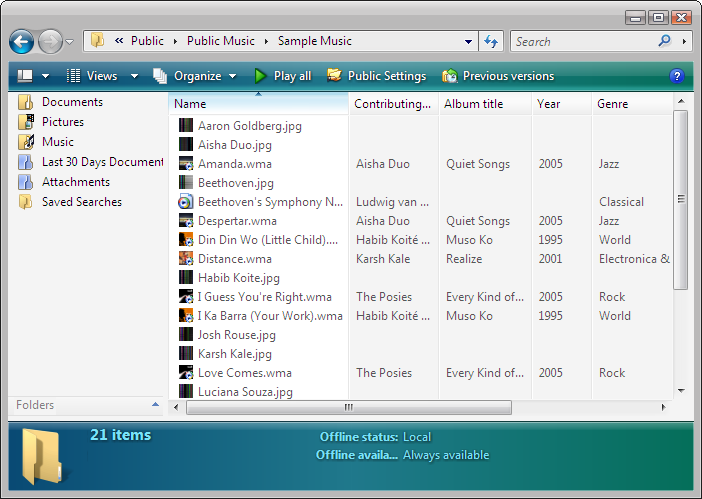Image resolution: width=702 pixels, height=499 pixels.
Task: Click the Play all green arrow
Action: click(260, 76)
